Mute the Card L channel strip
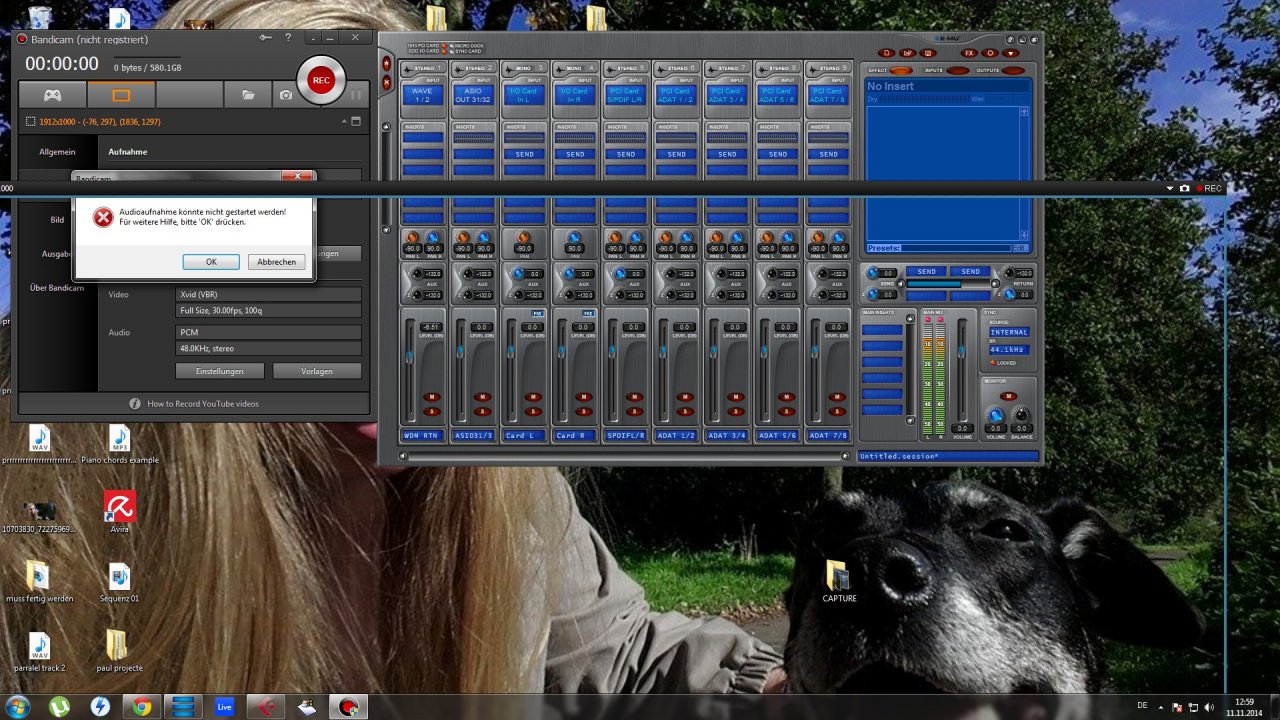The width and height of the screenshot is (1280, 720). coord(534,397)
